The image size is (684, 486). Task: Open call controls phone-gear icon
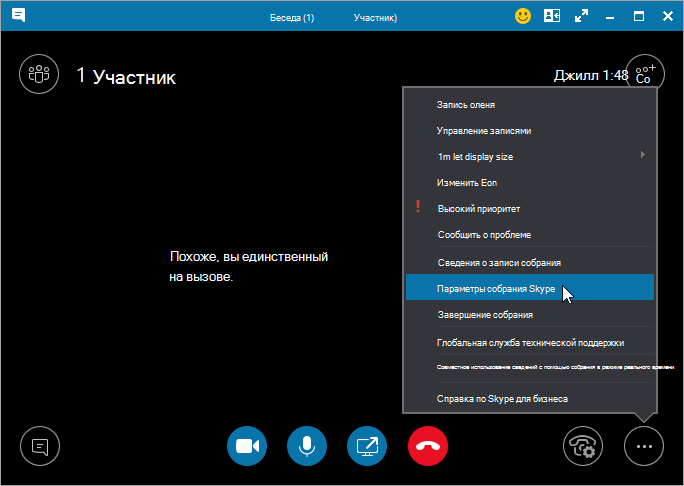tap(583, 446)
